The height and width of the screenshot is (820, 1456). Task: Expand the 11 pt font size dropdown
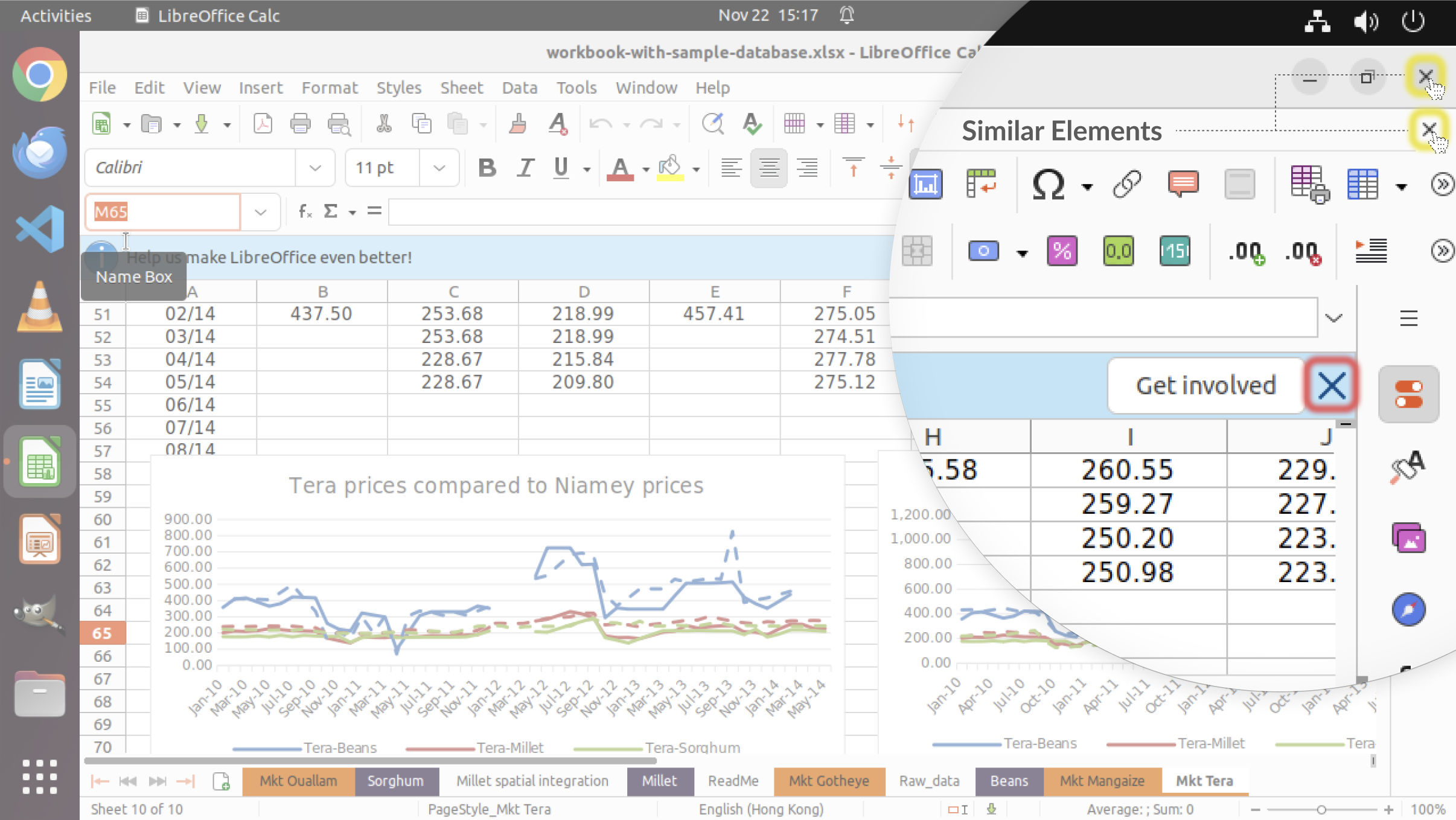coord(439,167)
